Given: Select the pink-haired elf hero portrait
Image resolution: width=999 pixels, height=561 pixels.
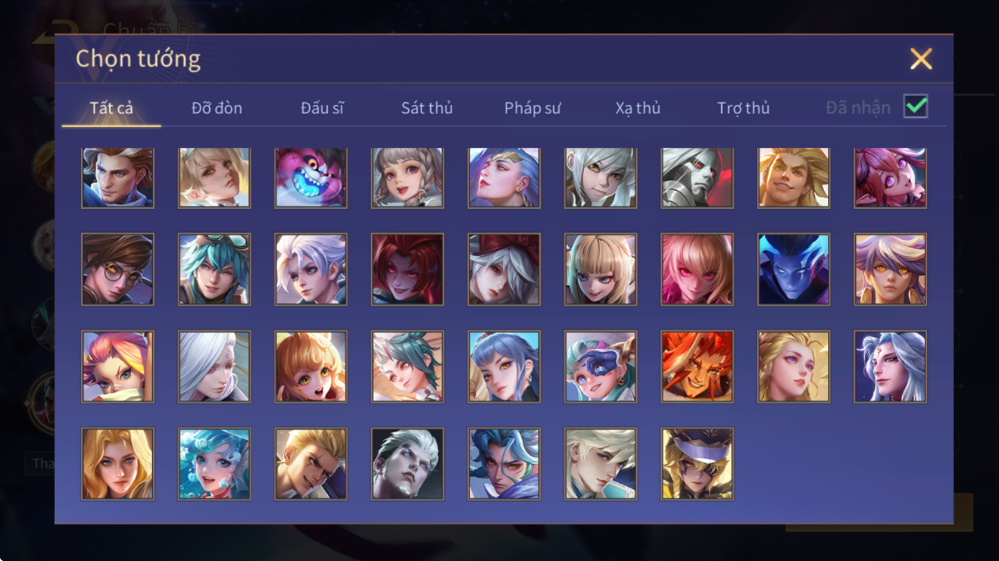Looking at the screenshot, I should point(890,178).
